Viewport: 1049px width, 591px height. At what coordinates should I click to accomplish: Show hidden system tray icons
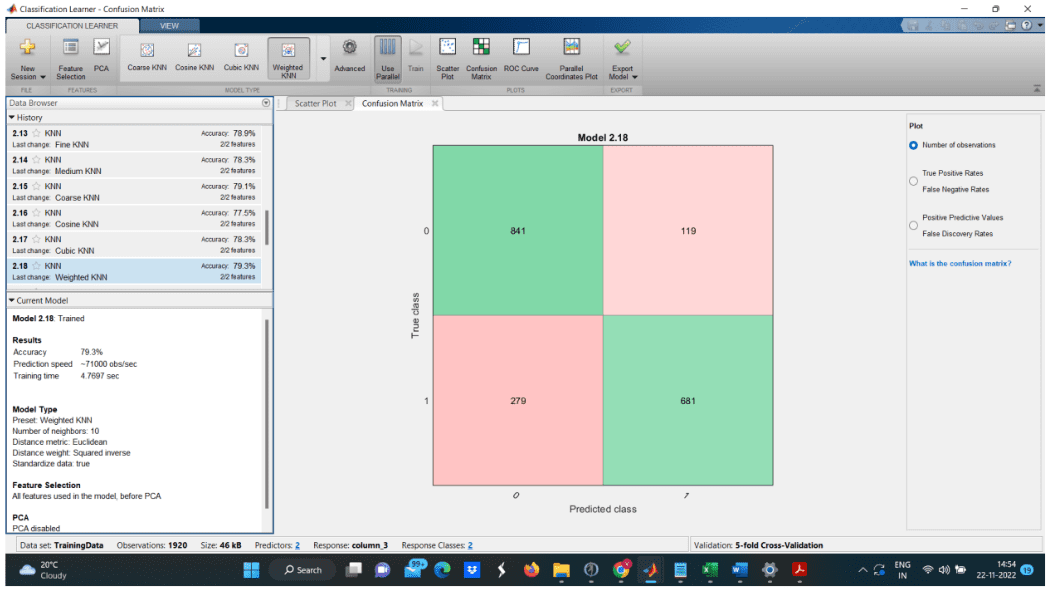pos(862,570)
